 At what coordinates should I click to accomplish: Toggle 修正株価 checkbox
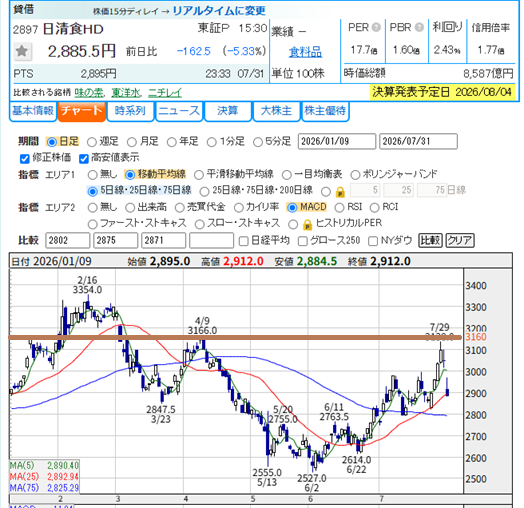(25, 158)
